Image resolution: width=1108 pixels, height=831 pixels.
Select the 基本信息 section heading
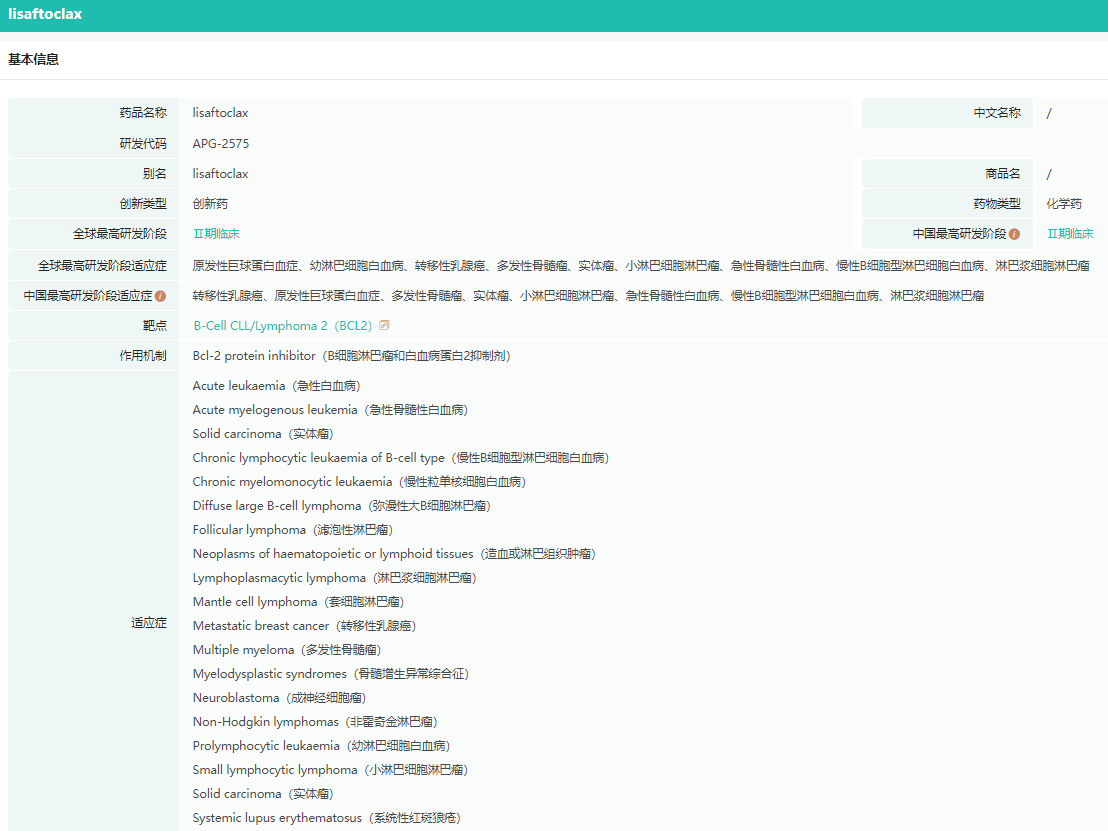point(33,59)
